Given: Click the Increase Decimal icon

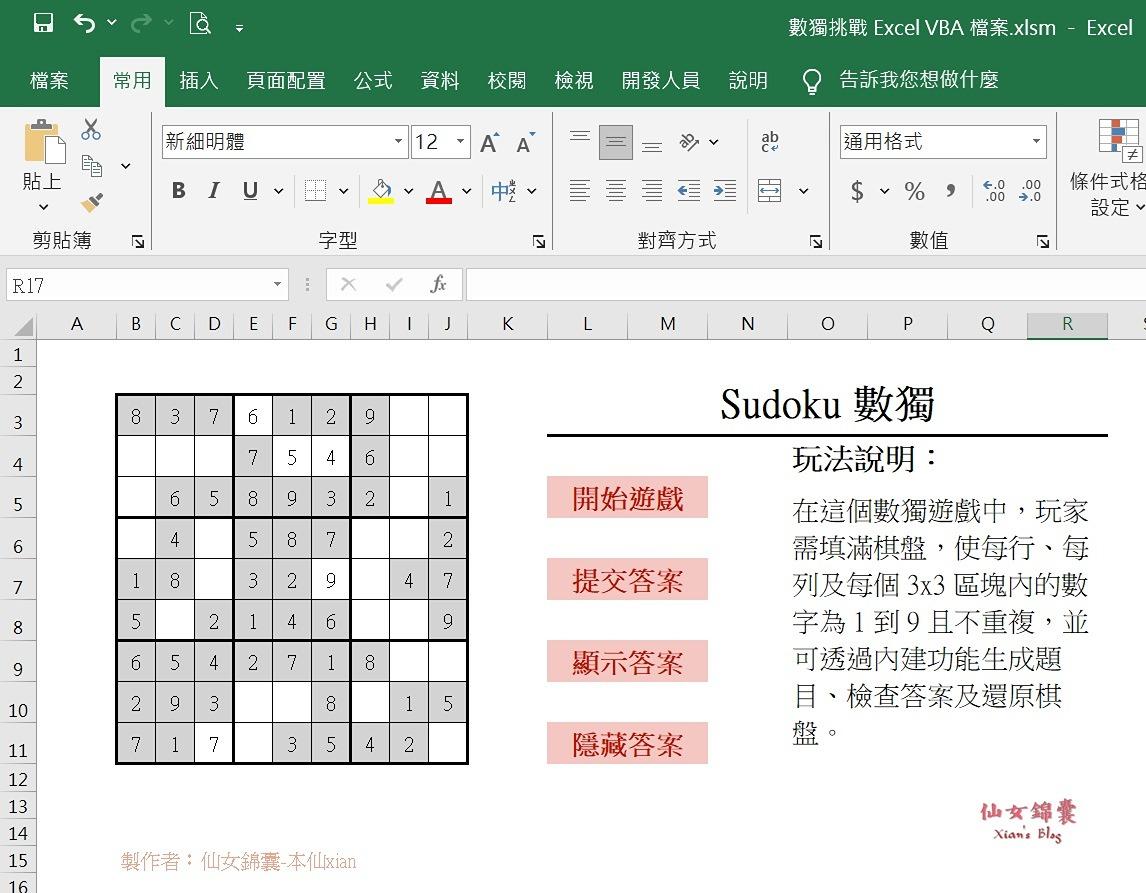Looking at the screenshot, I should click(x=994, y=190).
